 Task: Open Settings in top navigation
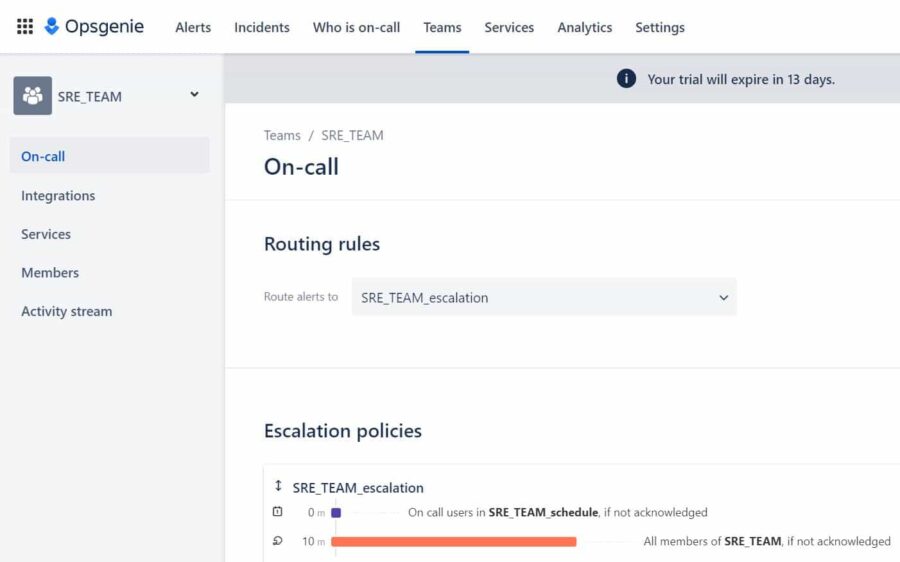tap(660, 27)
